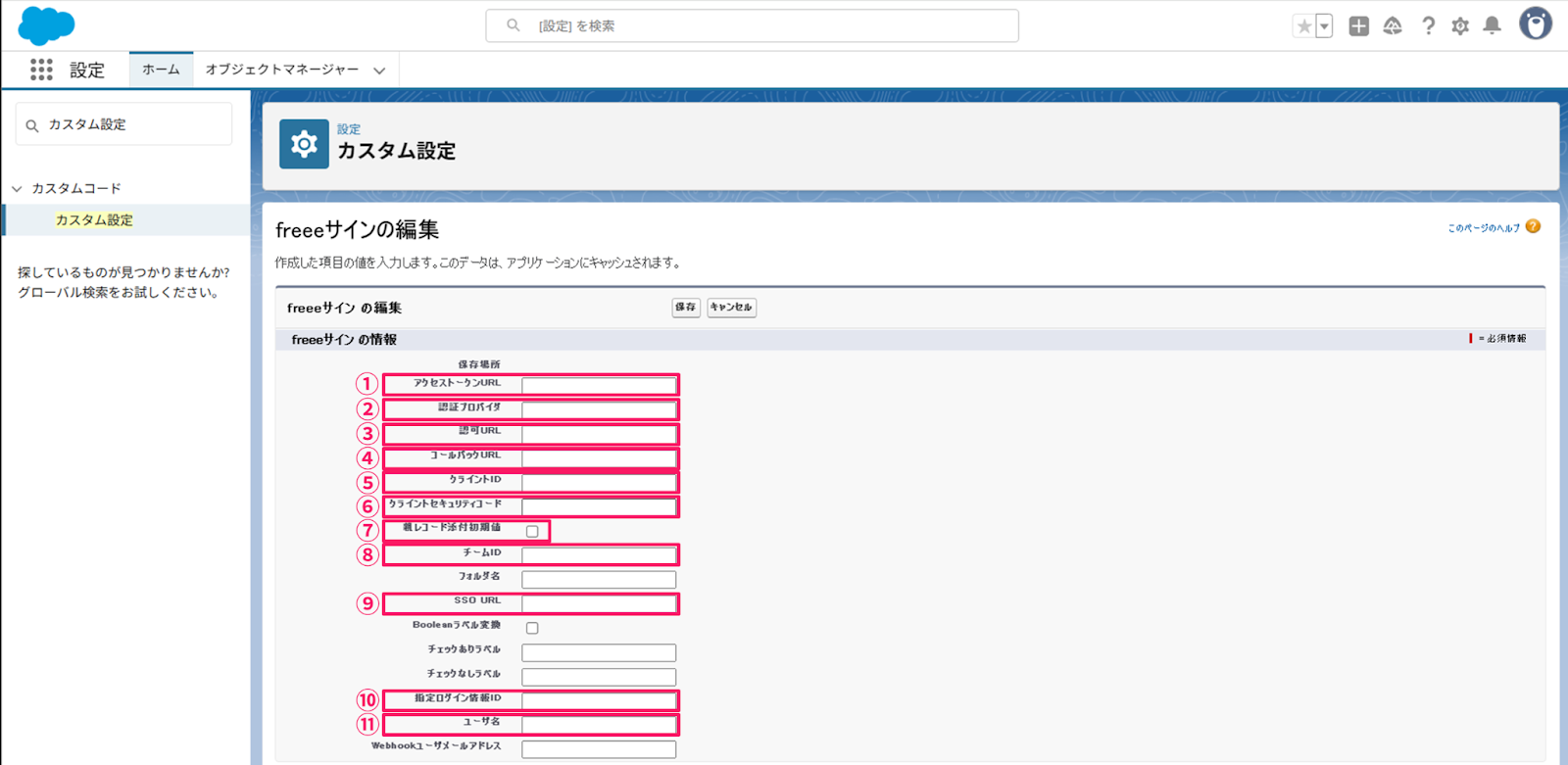Open the オブジェクトマネージャー tab dropdown chevron
1568x765 pixels.
pyautogui.click(x=379, y=71)
